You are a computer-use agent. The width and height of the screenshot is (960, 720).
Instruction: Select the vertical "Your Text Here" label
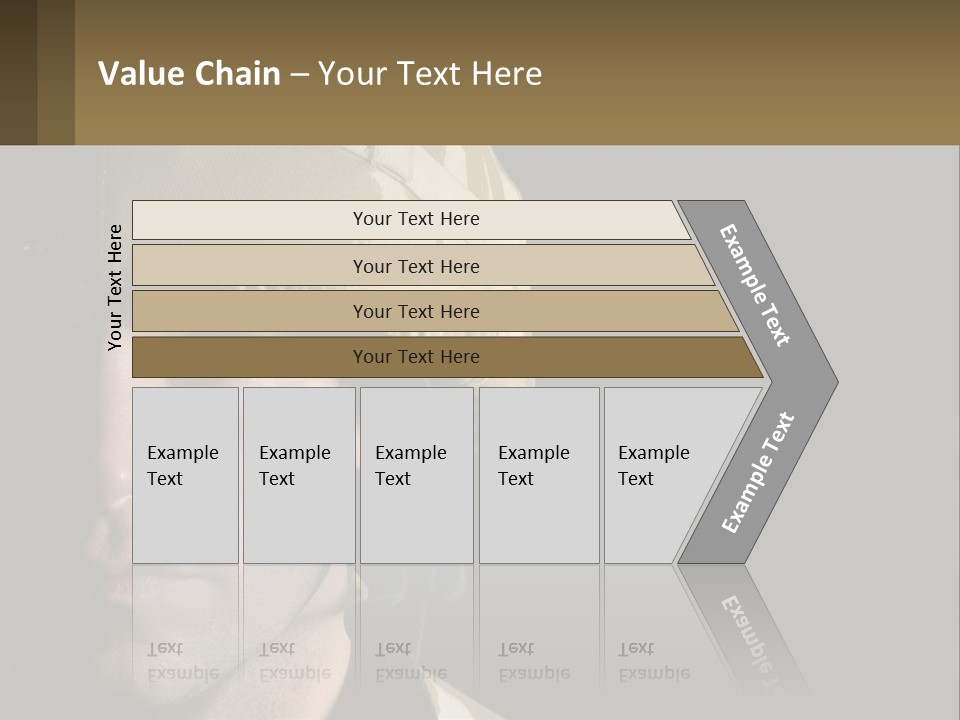pyautogui.click(x=115, y=288)
